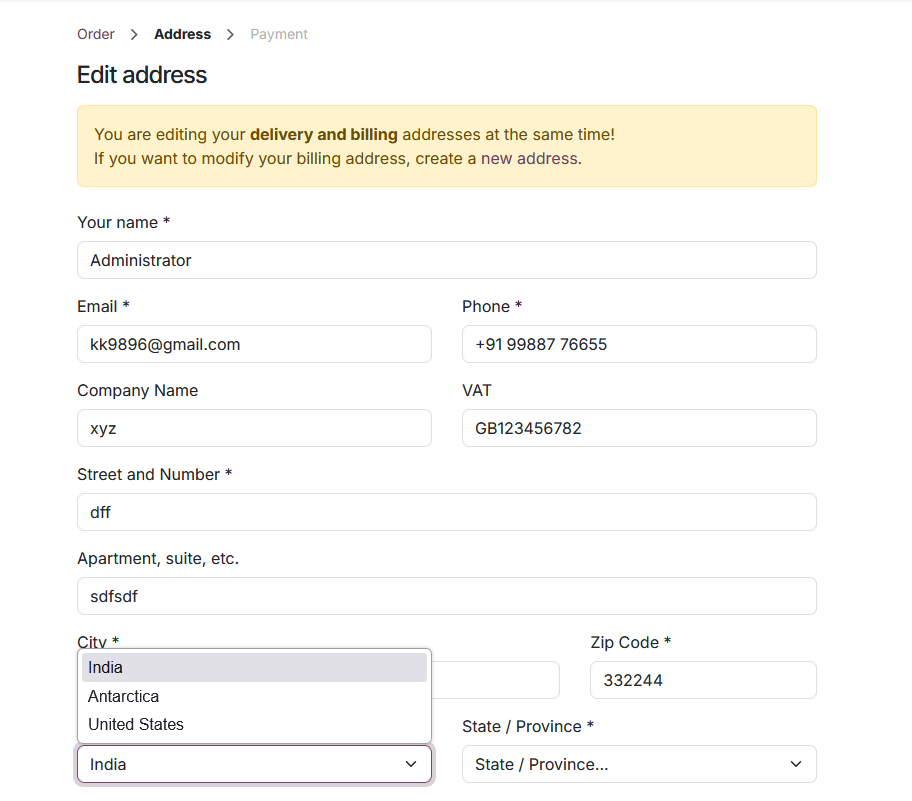Focus the Email input field
Viewport: 912px width, 801px height.
(254, 344)
